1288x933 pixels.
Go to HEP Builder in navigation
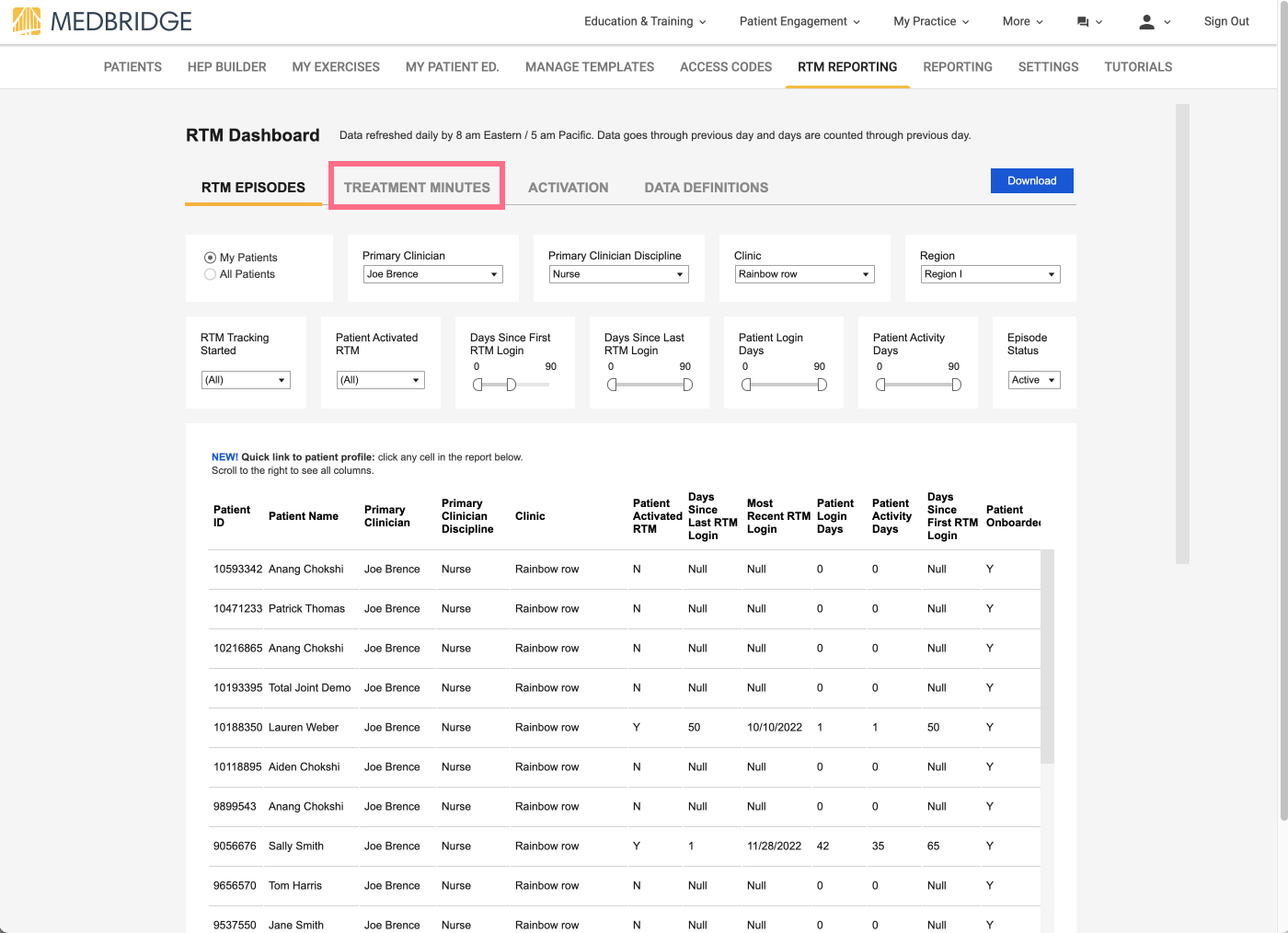pos(226,67)
